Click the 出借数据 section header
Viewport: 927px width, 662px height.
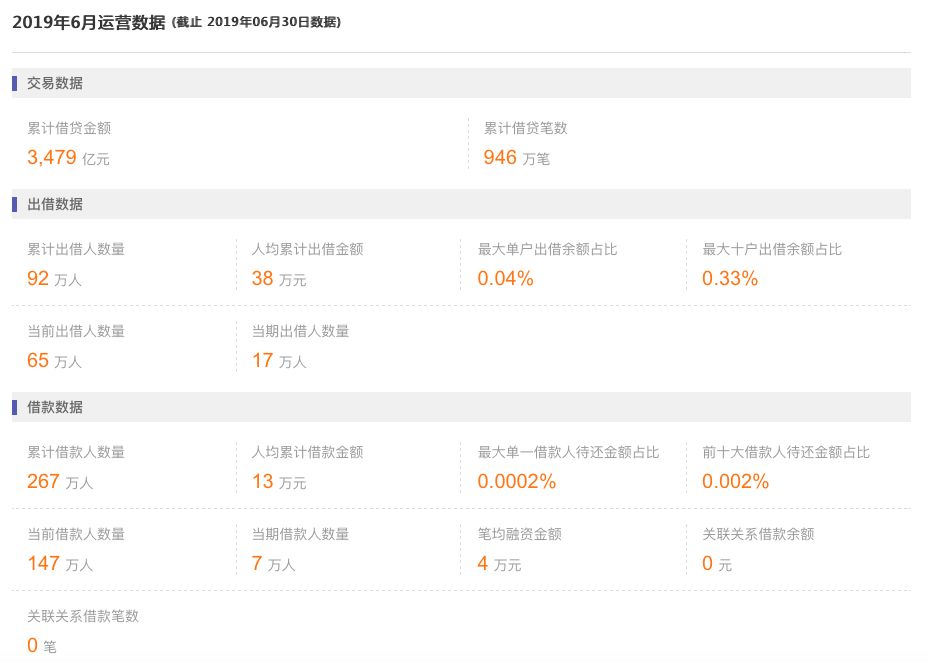point(55,204)
